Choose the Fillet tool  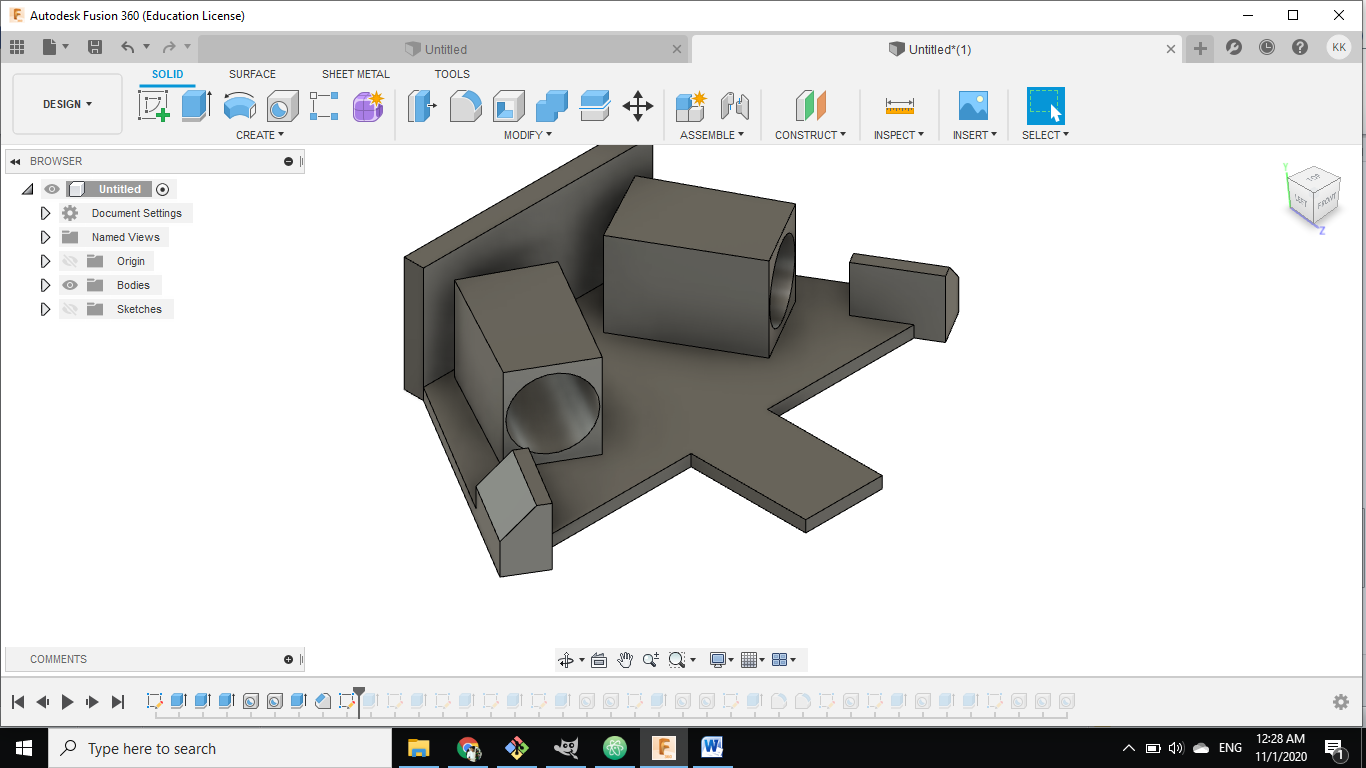(x=465, y=105)
